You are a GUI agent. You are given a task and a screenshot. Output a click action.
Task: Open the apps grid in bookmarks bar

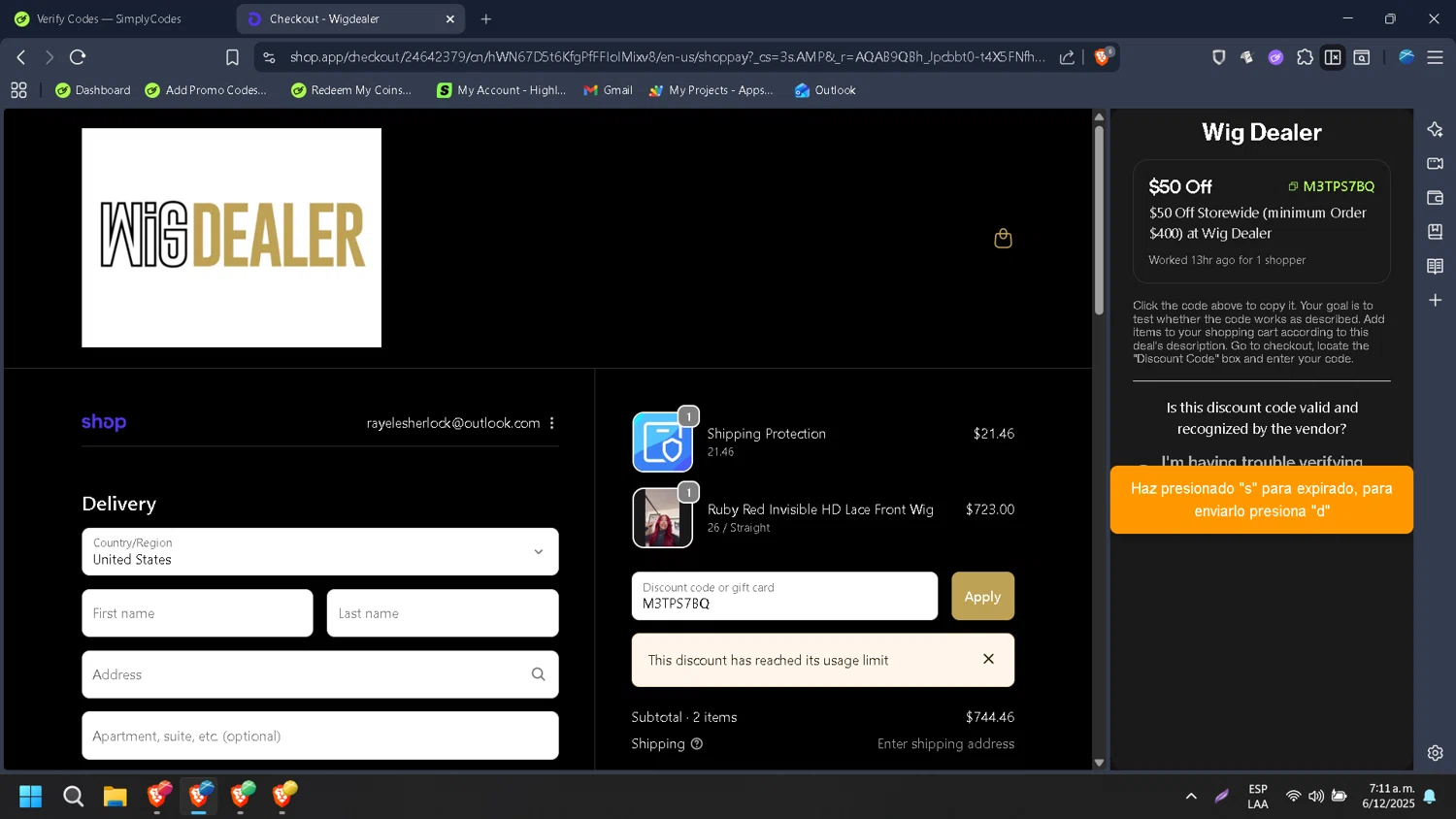18,90
